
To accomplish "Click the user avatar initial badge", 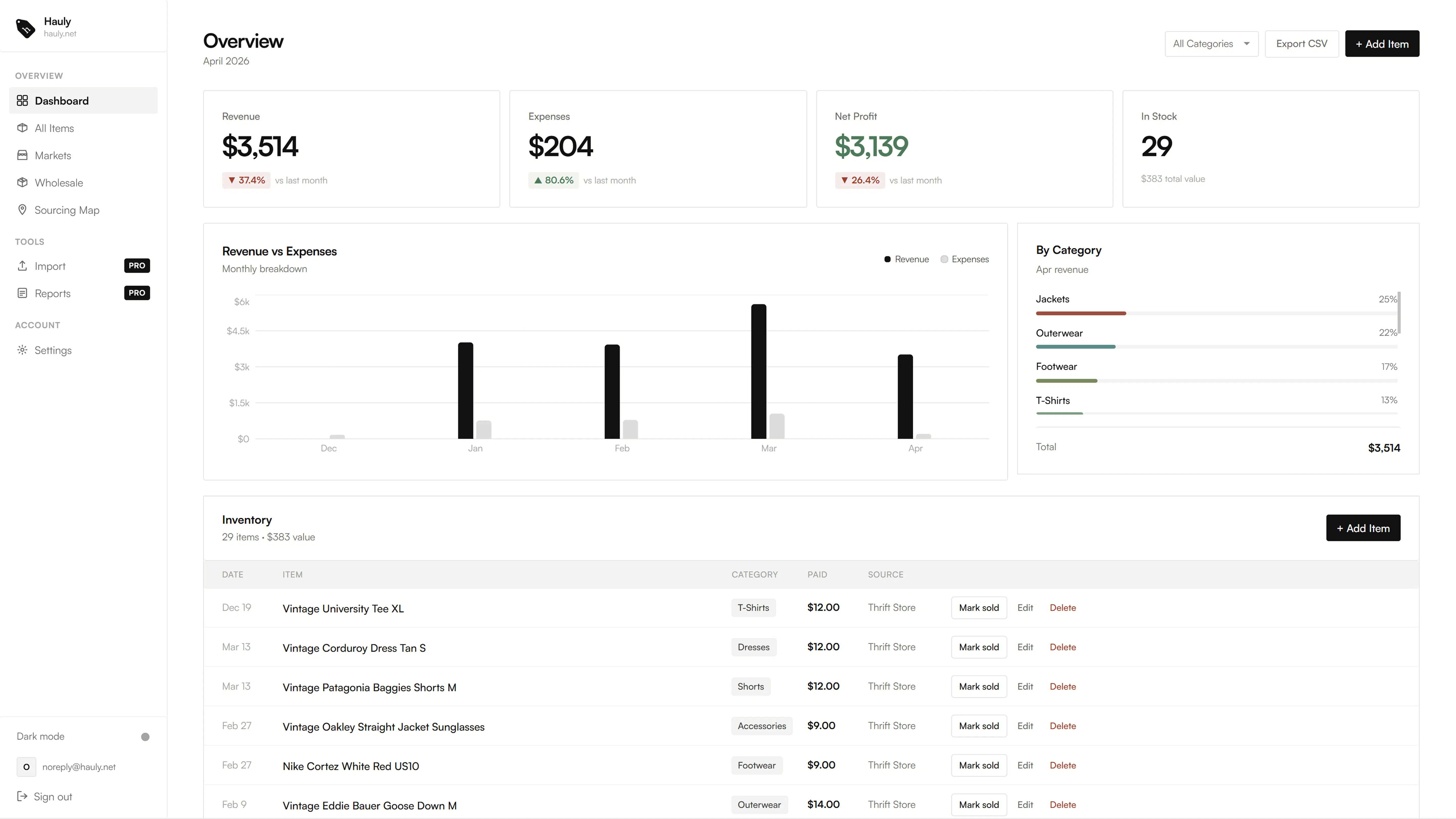I will pyautogui.click(x=26, y=767).
